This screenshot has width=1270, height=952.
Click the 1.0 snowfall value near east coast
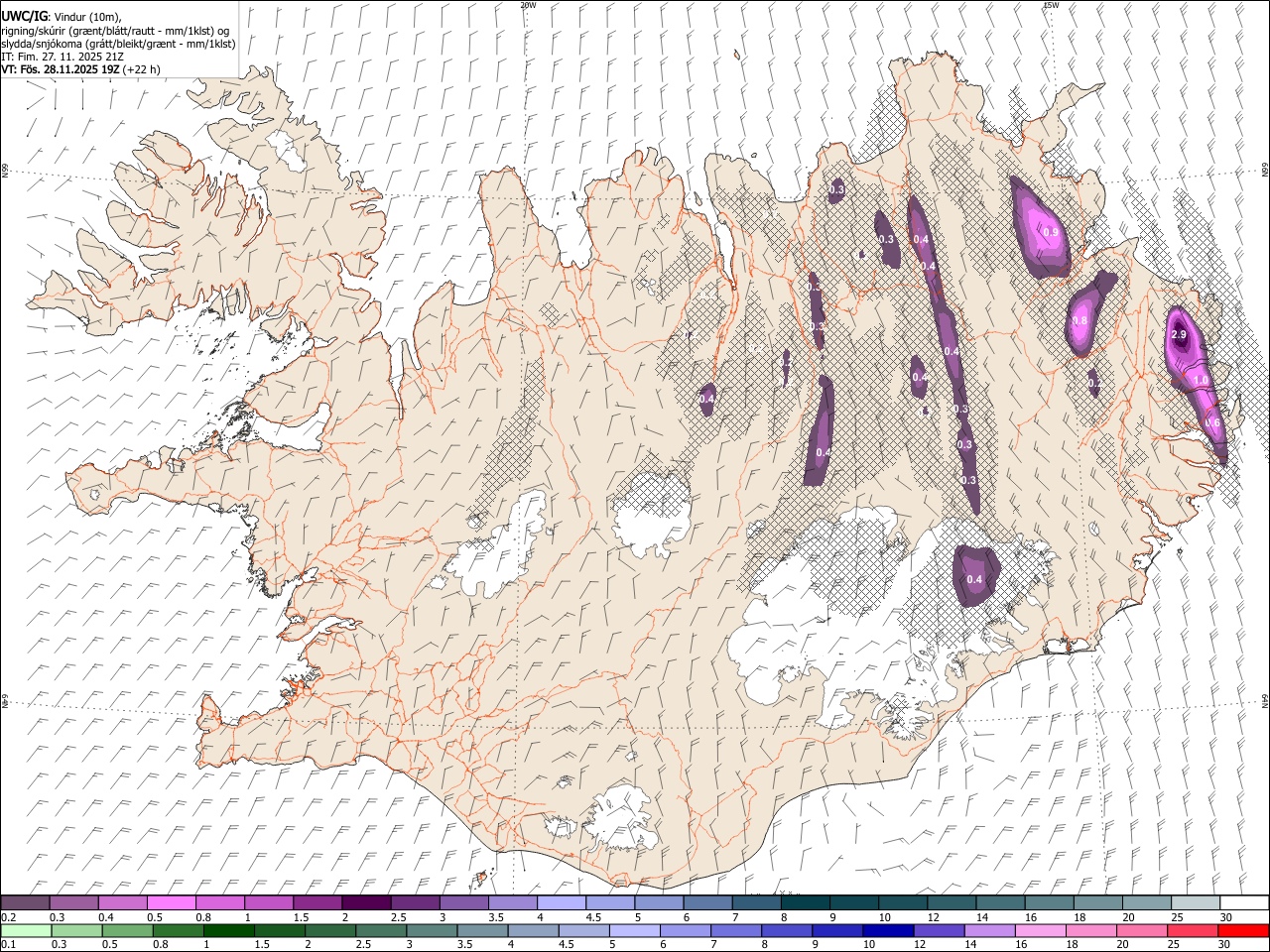(1201, 380)
